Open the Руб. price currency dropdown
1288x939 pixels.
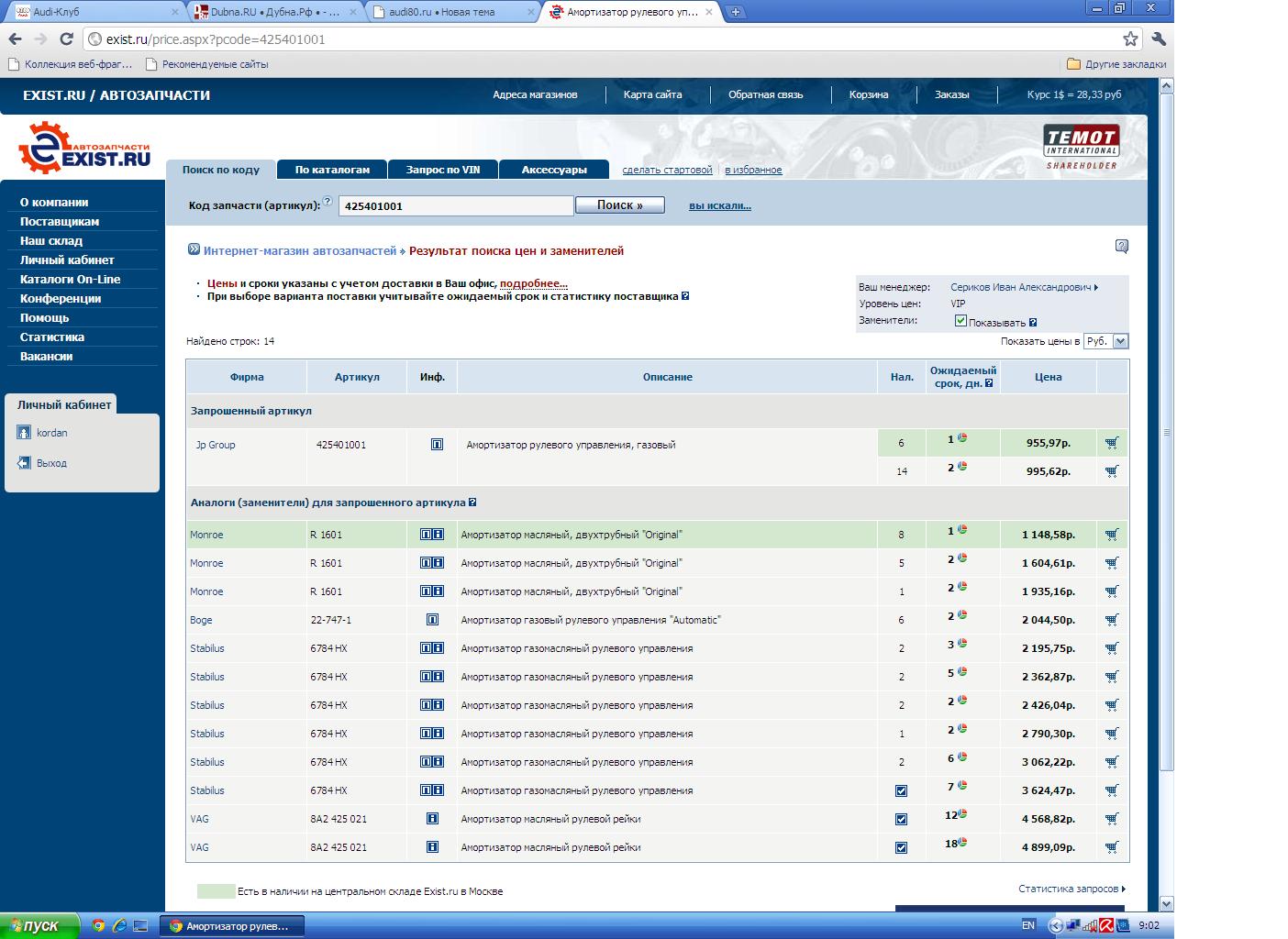pos(1105,341)
